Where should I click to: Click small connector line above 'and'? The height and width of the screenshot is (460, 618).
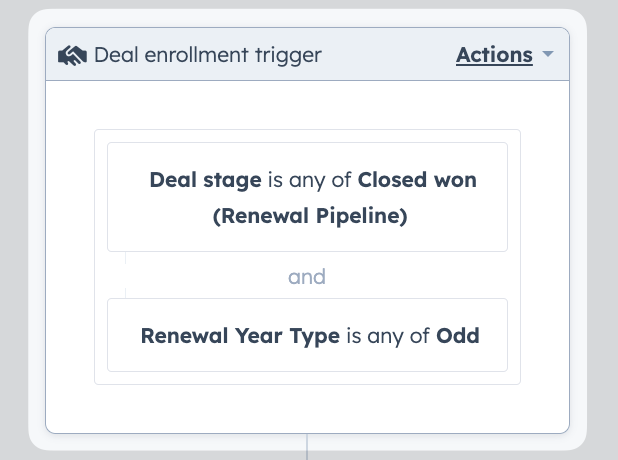[x=125, y=258]
